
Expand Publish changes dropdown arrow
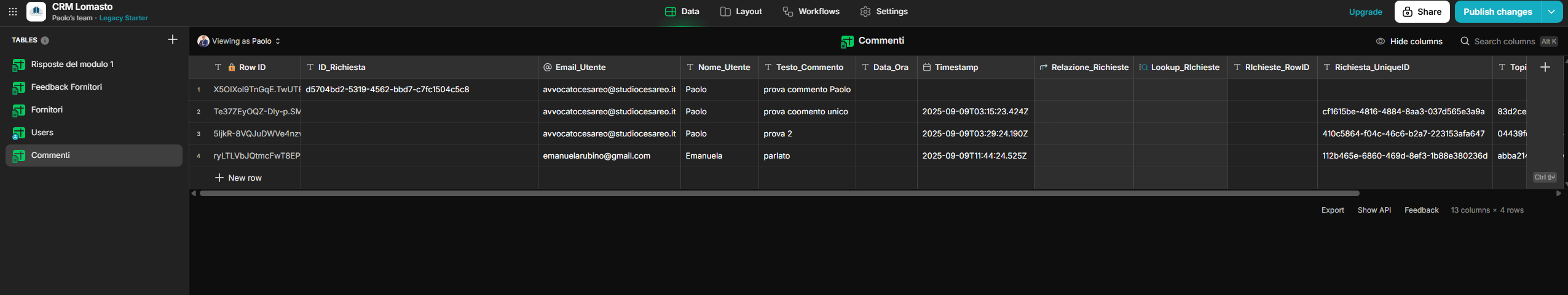(1551, 12)
